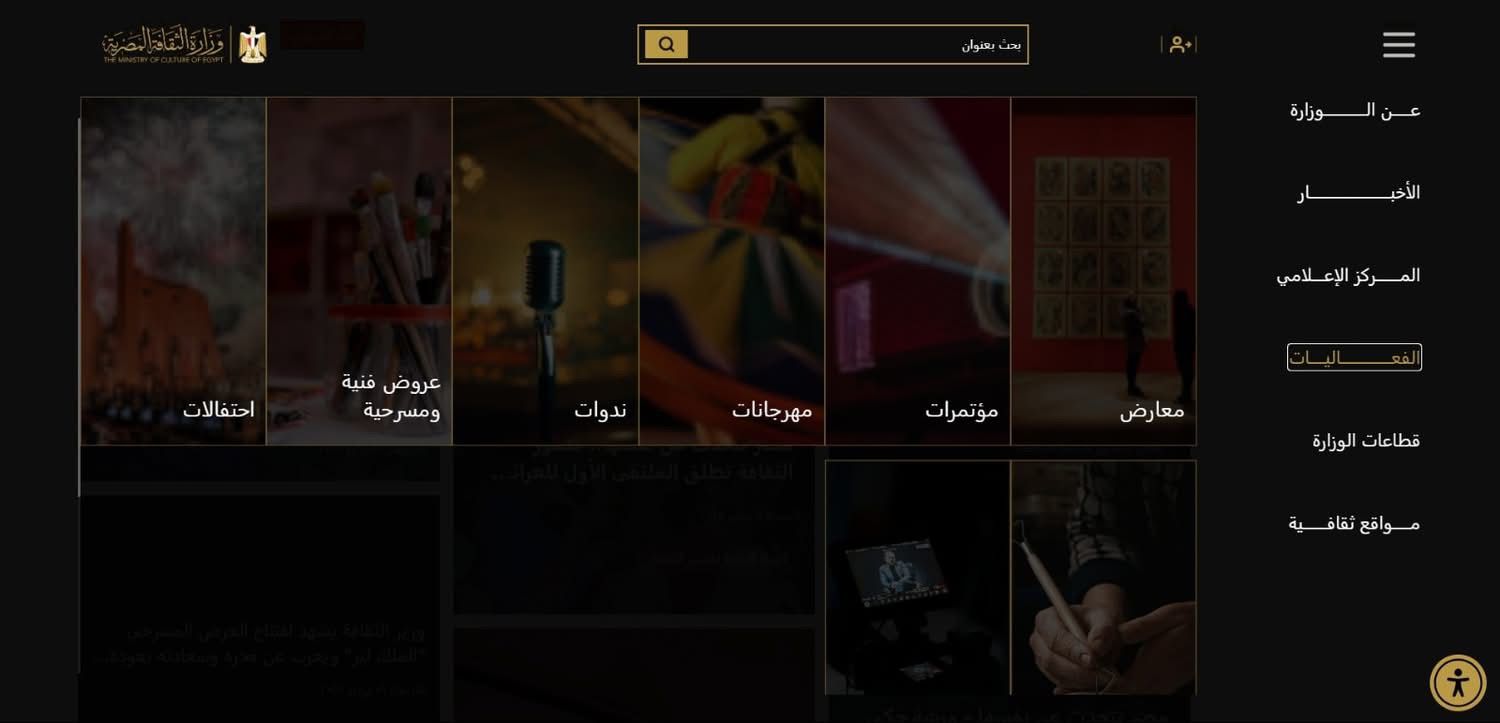Select the 'ندوات' seminars microphone card
The height and width of the screenshot is (723, 1500).
[545, 271]
